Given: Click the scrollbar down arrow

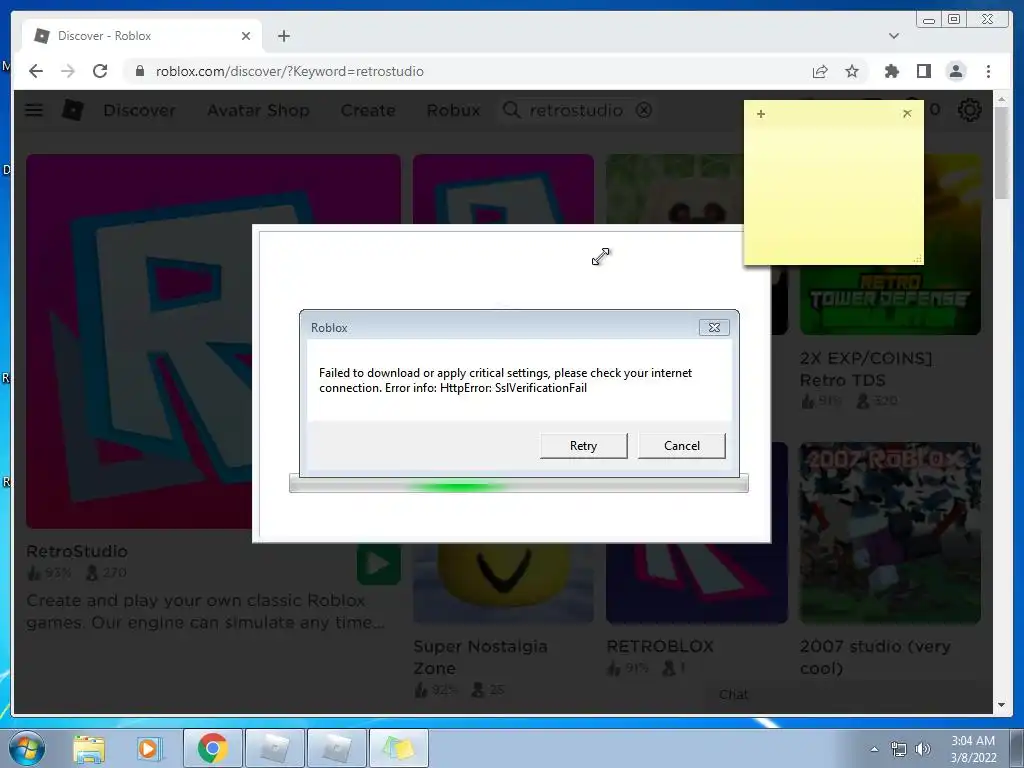Looking at the screenshot, I should [x=1001, y=705].
